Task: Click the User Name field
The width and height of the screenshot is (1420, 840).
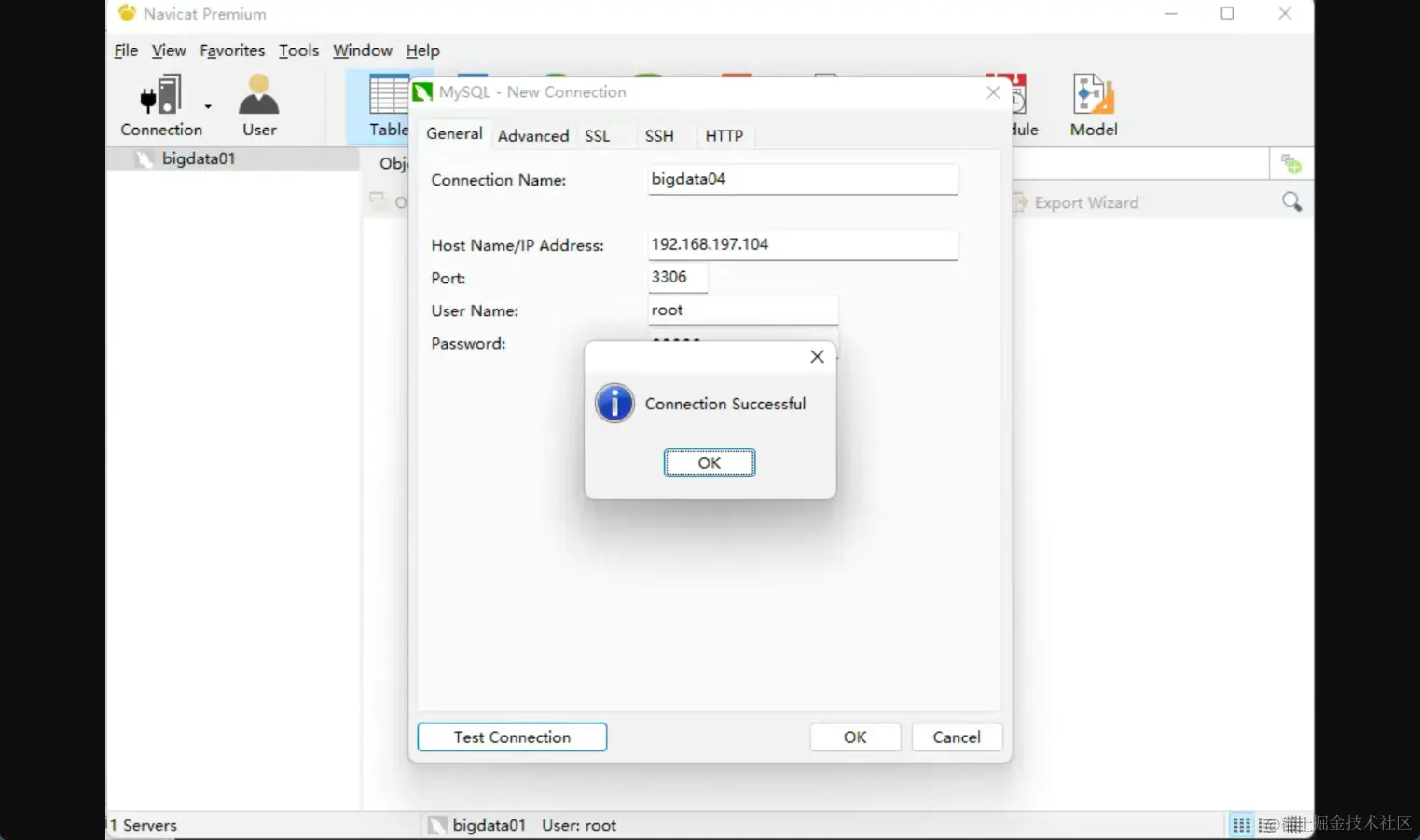Action: [743, 310]
